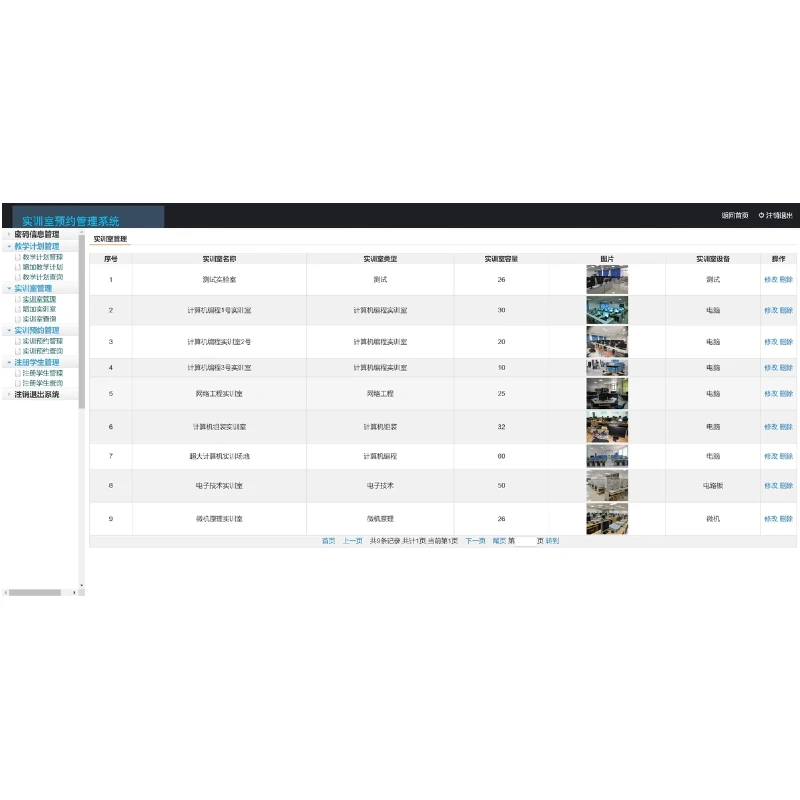The height and width of the screenshot is (800, 800).
Task: Collapse the 注册学生管理 section arrow
Action: [x=9, y=363]
